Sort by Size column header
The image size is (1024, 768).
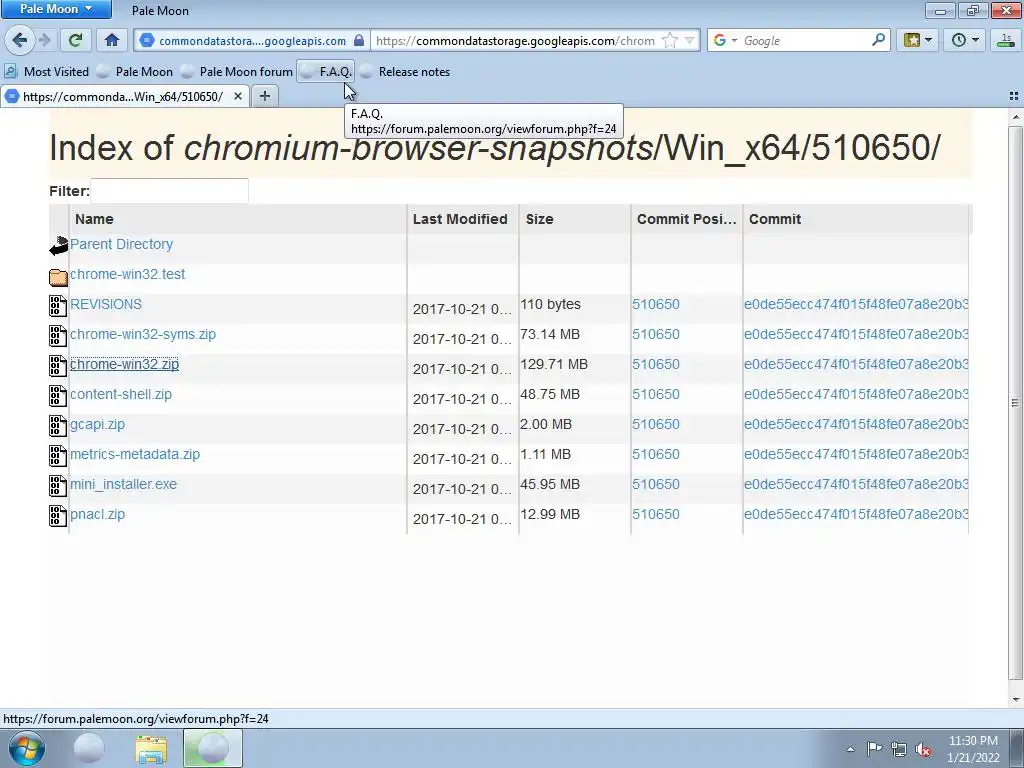(x=539, y=219)
